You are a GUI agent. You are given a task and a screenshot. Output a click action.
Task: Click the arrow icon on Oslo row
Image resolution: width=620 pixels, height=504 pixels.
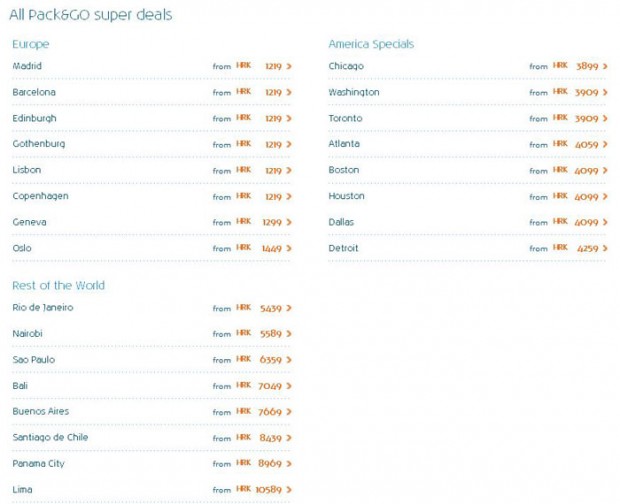click(289, 248)
